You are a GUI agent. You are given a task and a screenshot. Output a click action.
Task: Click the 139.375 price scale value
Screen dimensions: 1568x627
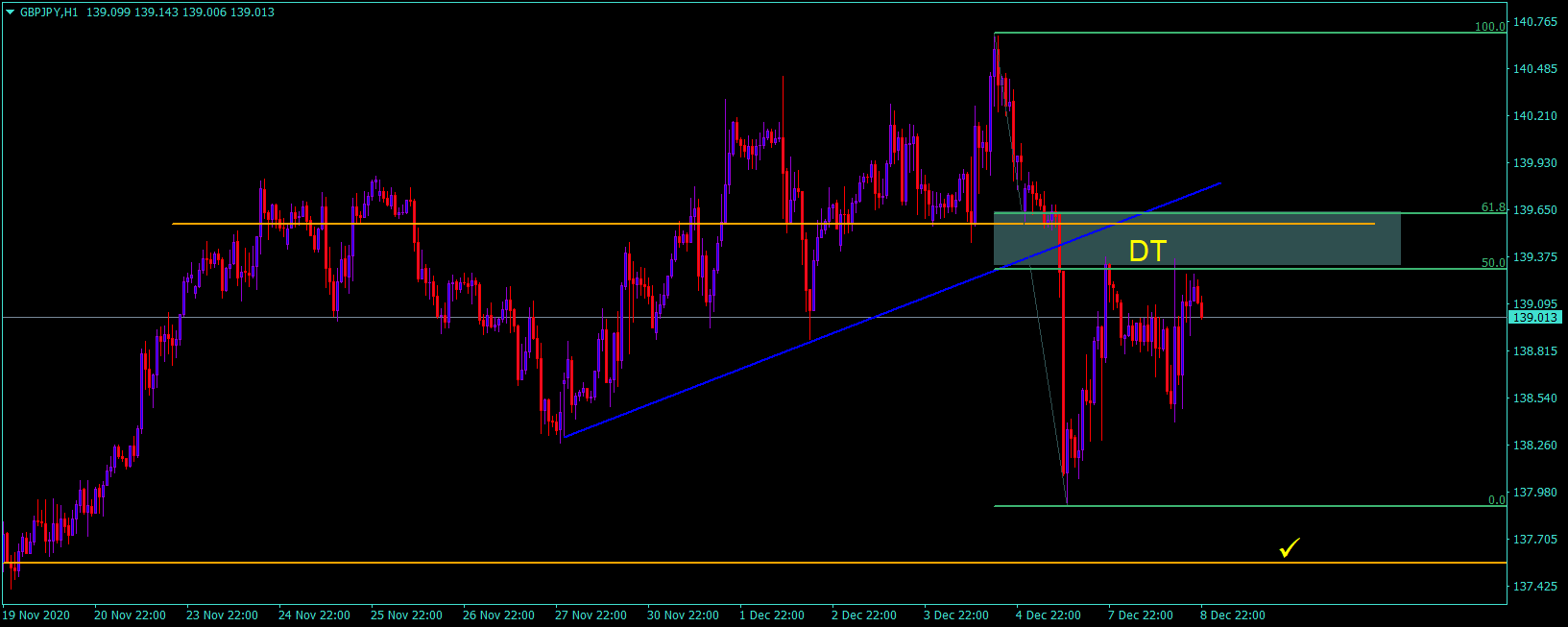click(x=1535, y=257)
